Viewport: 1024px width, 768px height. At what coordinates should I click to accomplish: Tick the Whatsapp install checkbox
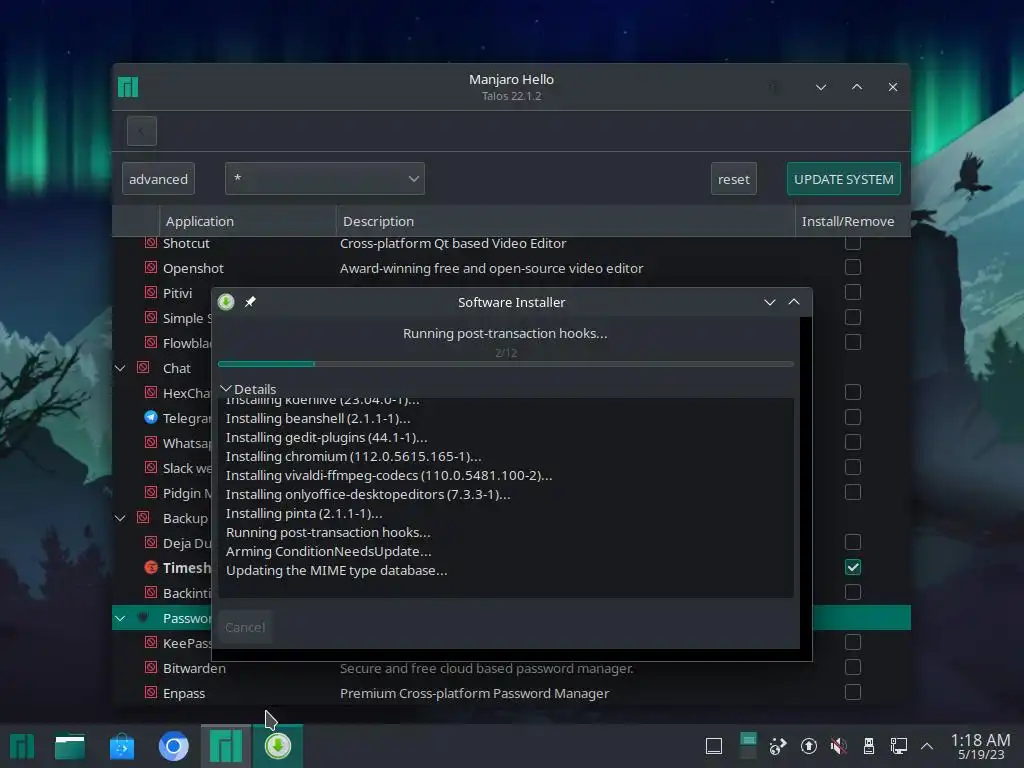852,442
